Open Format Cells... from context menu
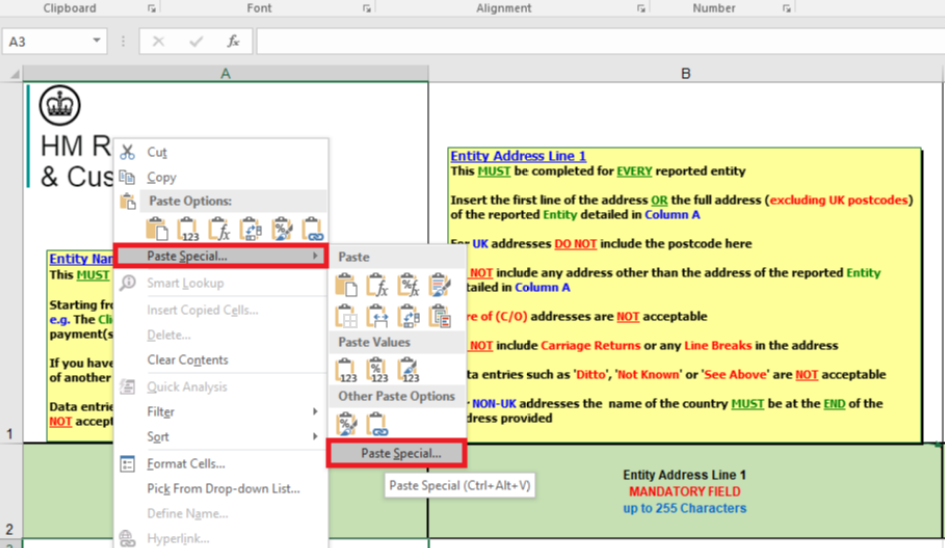The height and width of the screenshot is (548, 945). click(x=221, y=464)
